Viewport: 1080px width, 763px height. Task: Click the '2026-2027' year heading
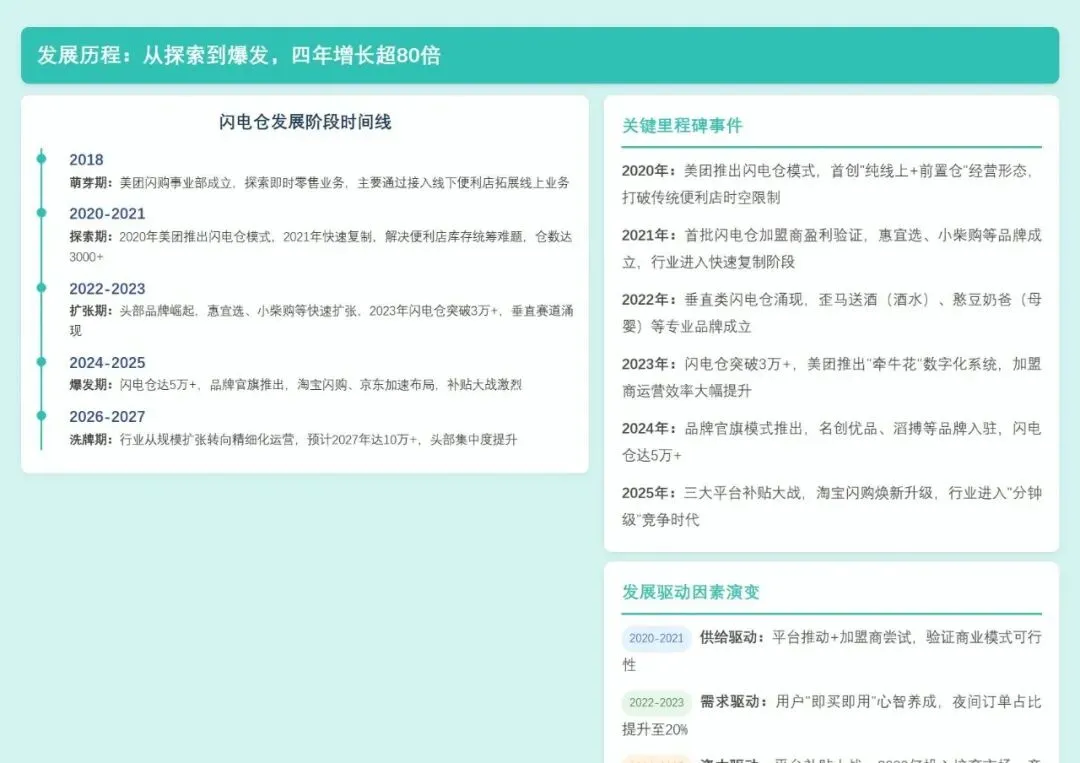point(107,417)
